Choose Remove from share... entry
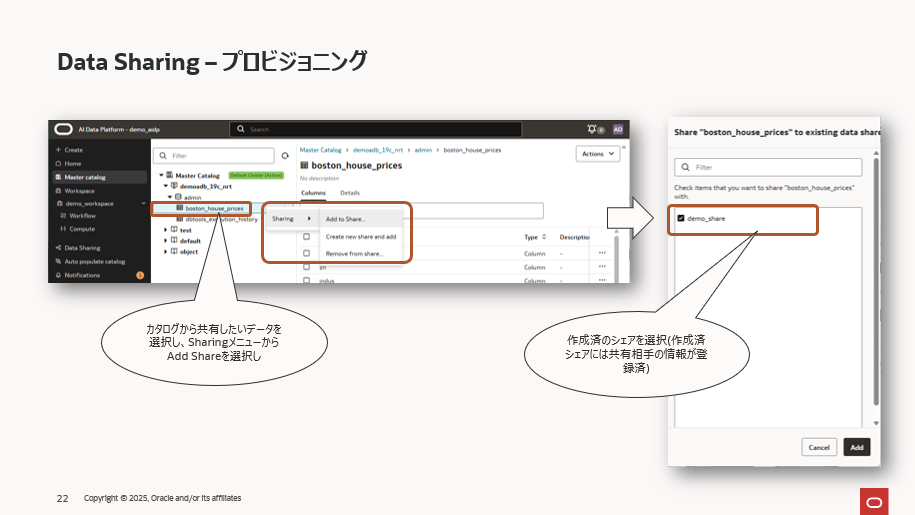The height and width of the screenshot is (515, 915). pos(361,254)
